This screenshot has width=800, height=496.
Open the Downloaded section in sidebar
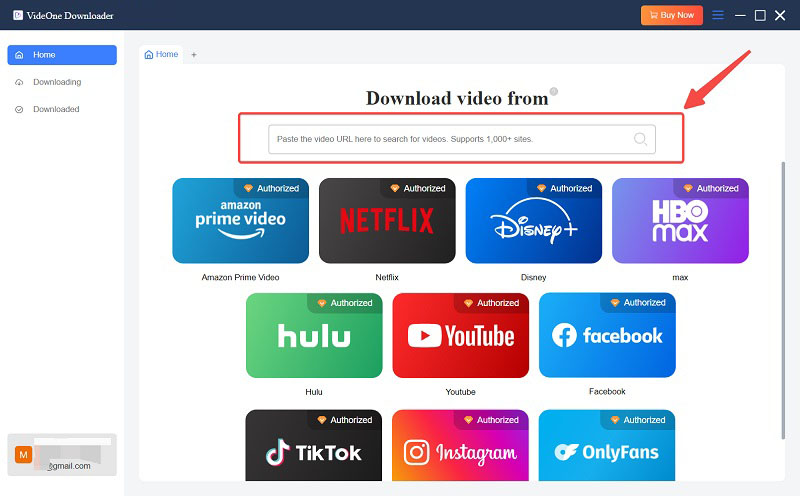[x=56, y=109]
